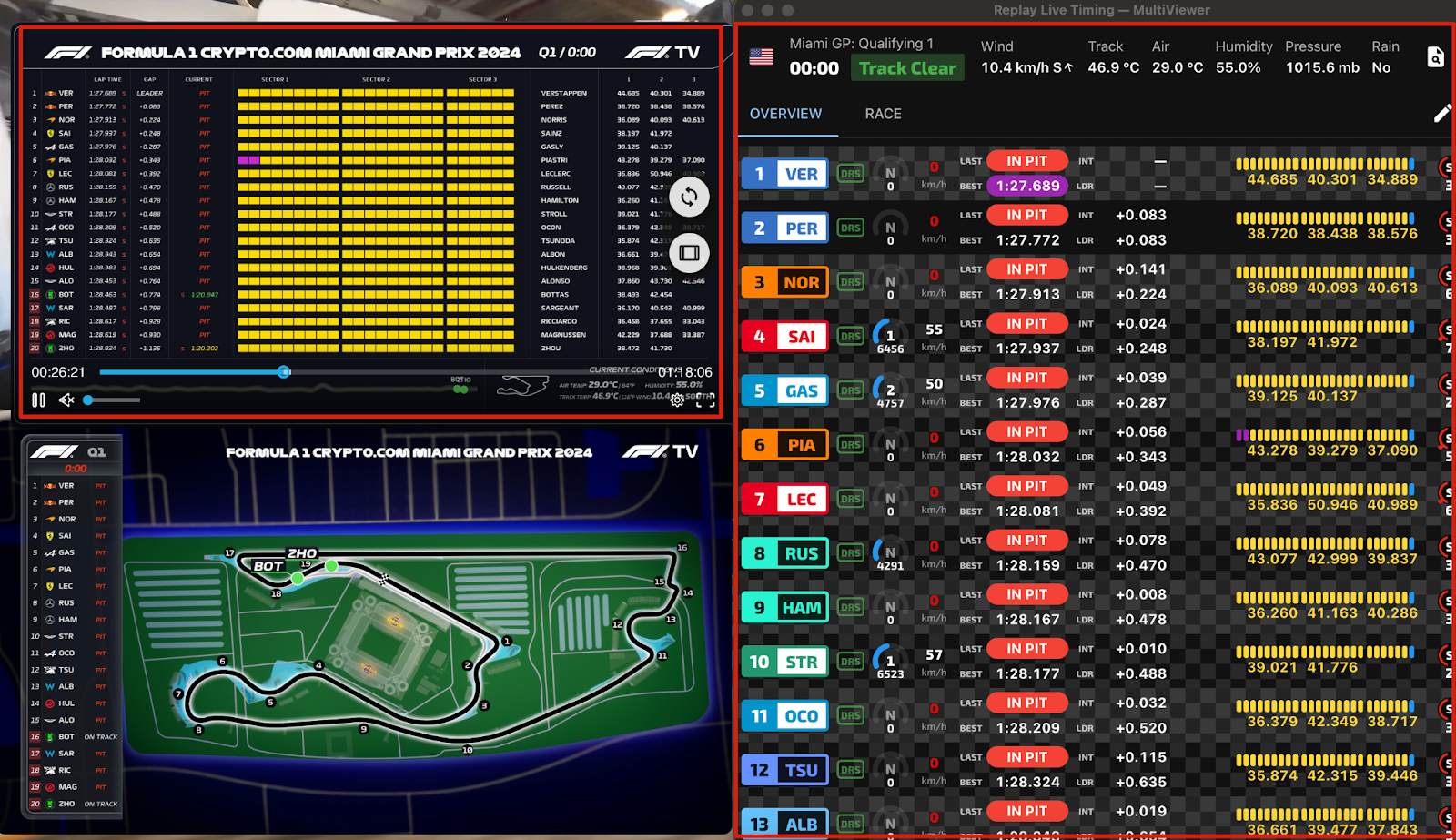
Task: Click DRS indicator in LEC row
Action: [851, 499]
